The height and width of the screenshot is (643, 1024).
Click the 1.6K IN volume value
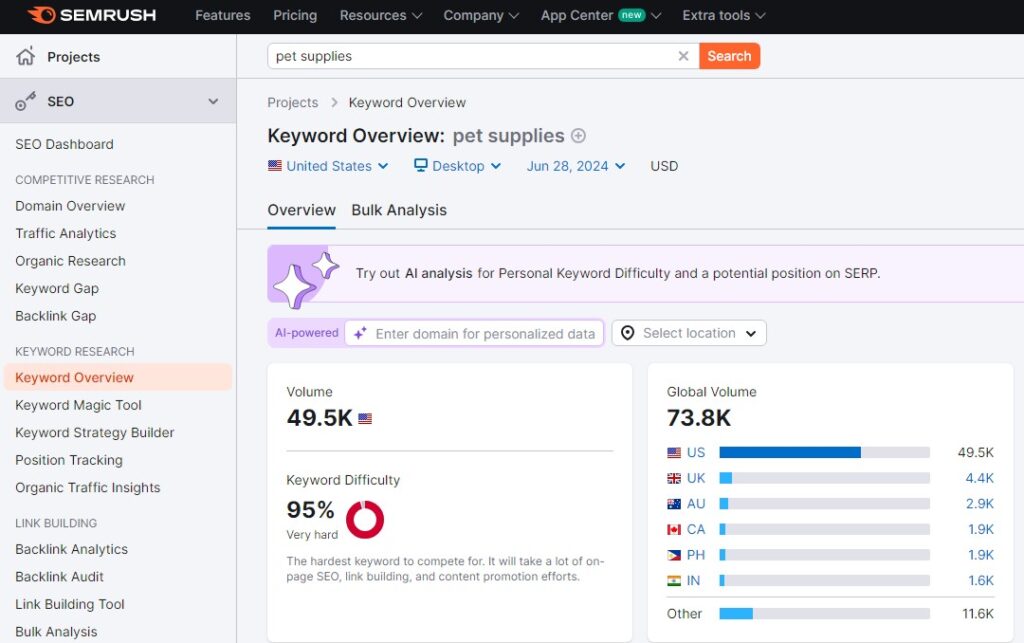pos(981,580)
